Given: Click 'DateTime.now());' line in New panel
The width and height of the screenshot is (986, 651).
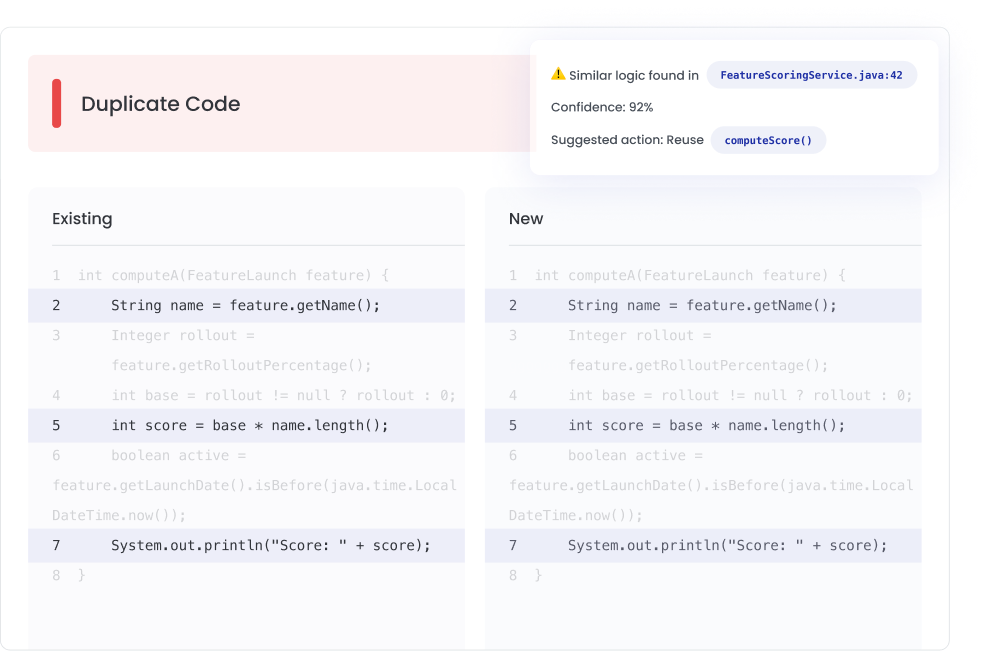Looking at the screenshot, I should point(576,516).
